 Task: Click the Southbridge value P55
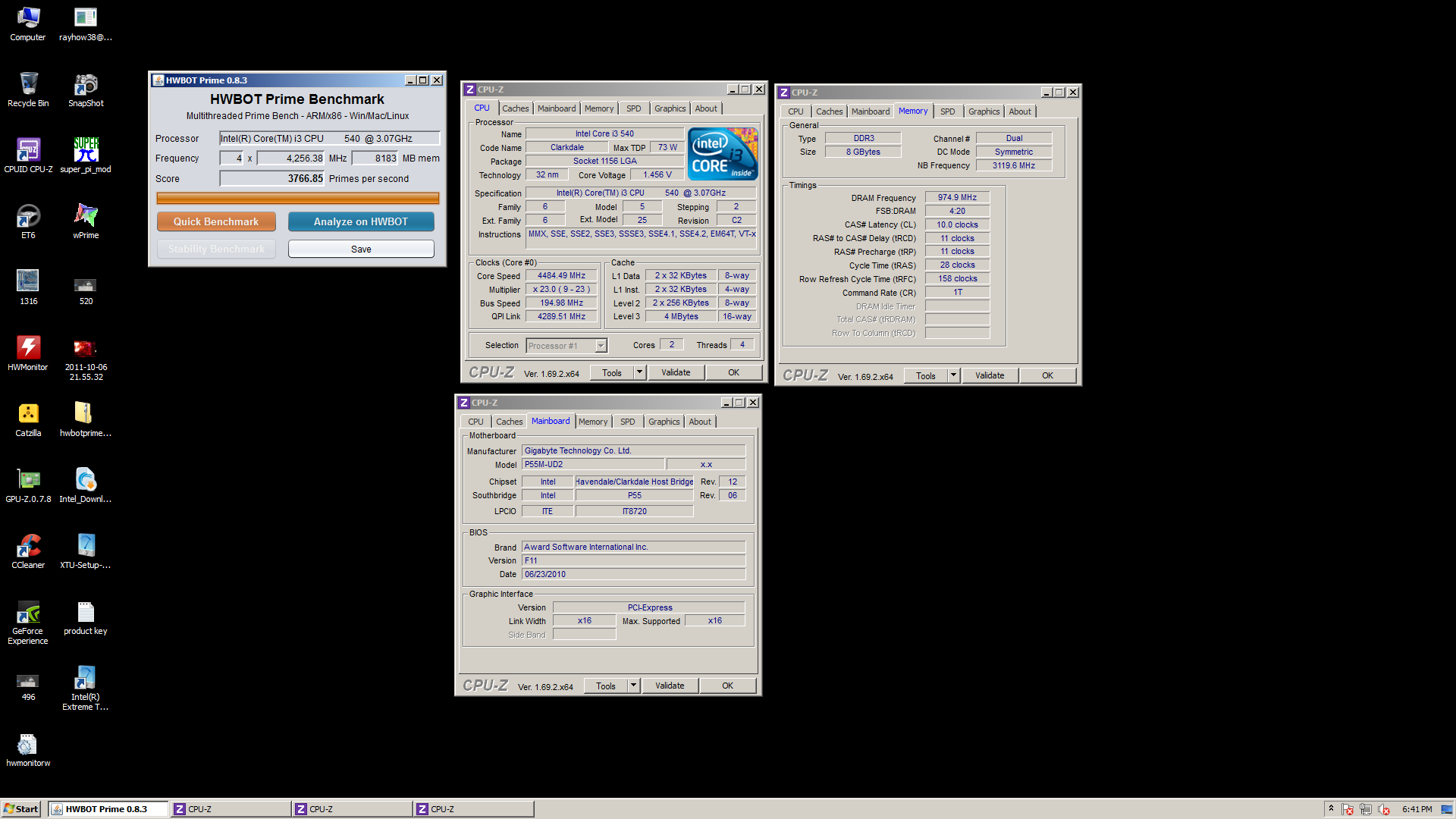pos(634,495)
